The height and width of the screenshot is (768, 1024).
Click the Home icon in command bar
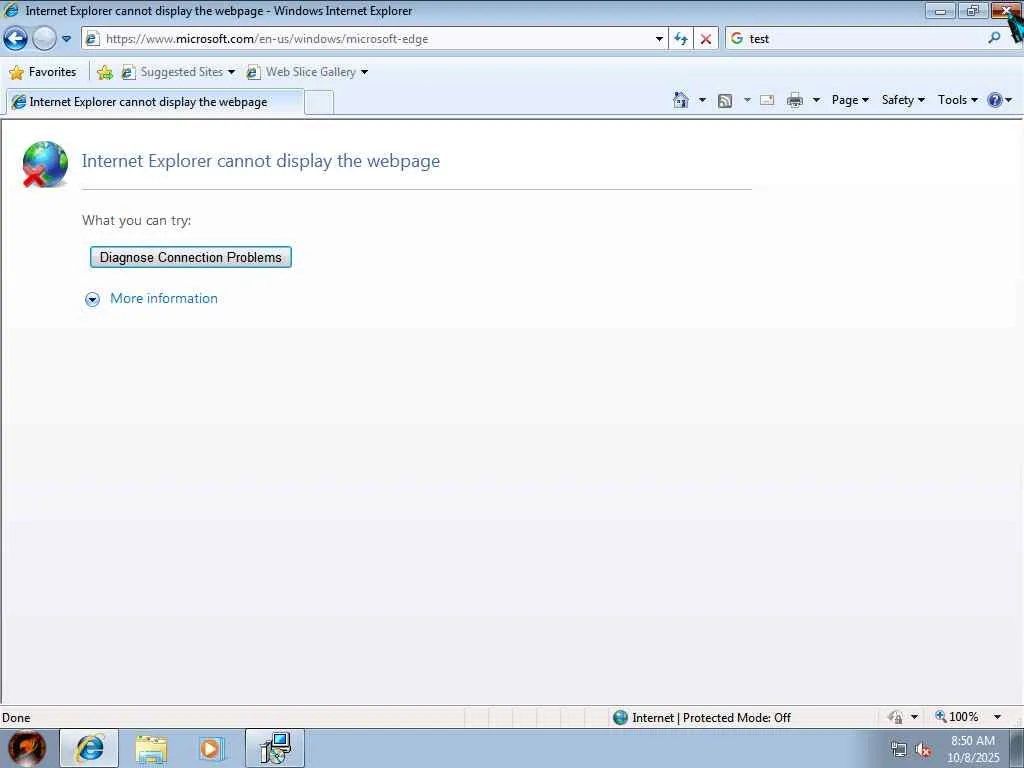pyautogui.click(x=680, y=100)
